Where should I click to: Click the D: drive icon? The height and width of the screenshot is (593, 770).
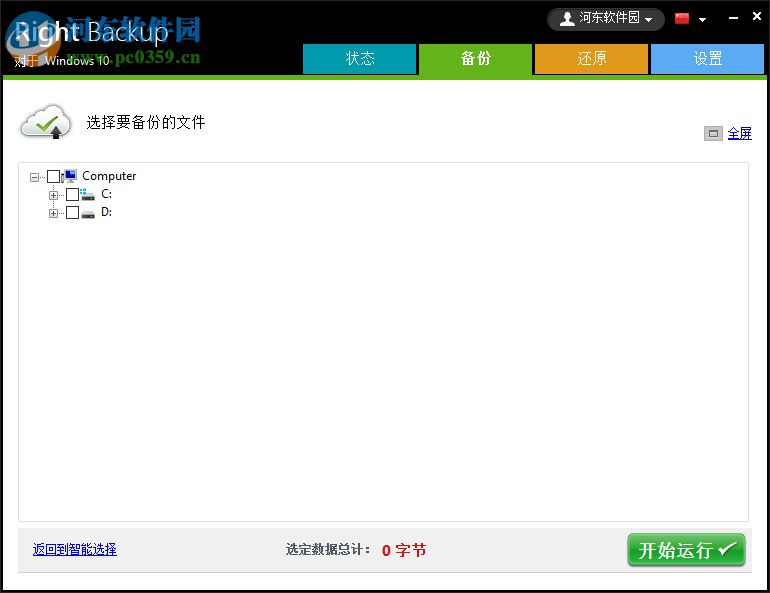tap(87, 213)
